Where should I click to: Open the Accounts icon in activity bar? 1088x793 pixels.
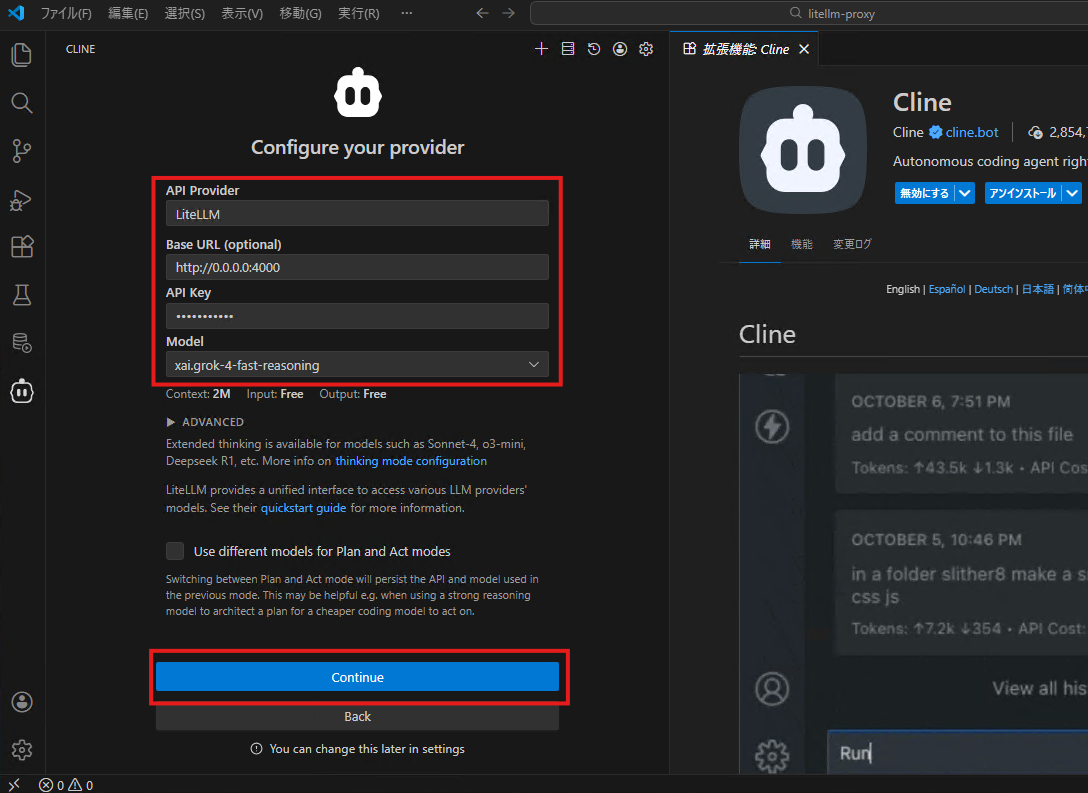tap(22, 702)
